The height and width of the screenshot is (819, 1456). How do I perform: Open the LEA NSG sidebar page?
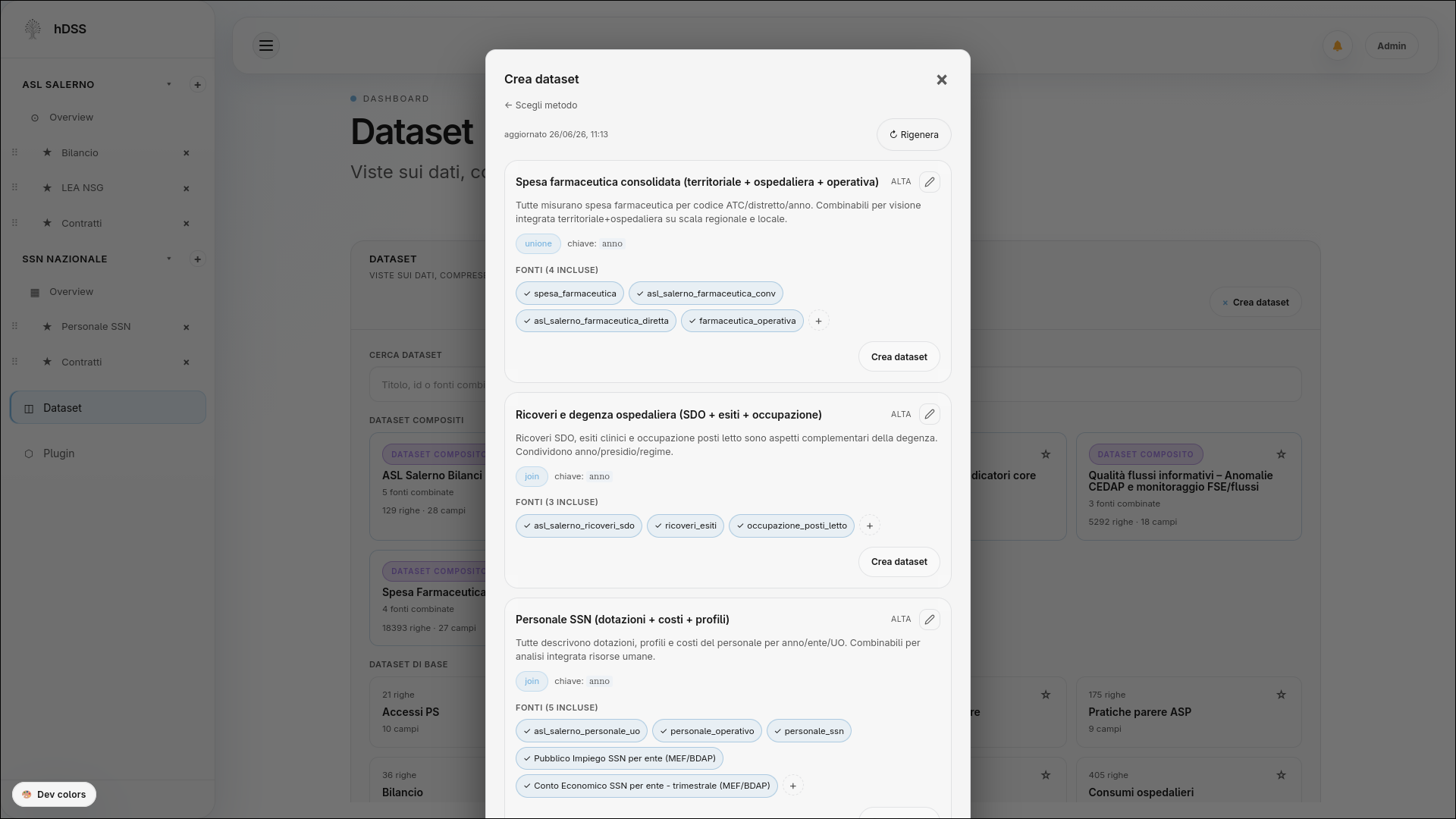click(x=82, y=188)
